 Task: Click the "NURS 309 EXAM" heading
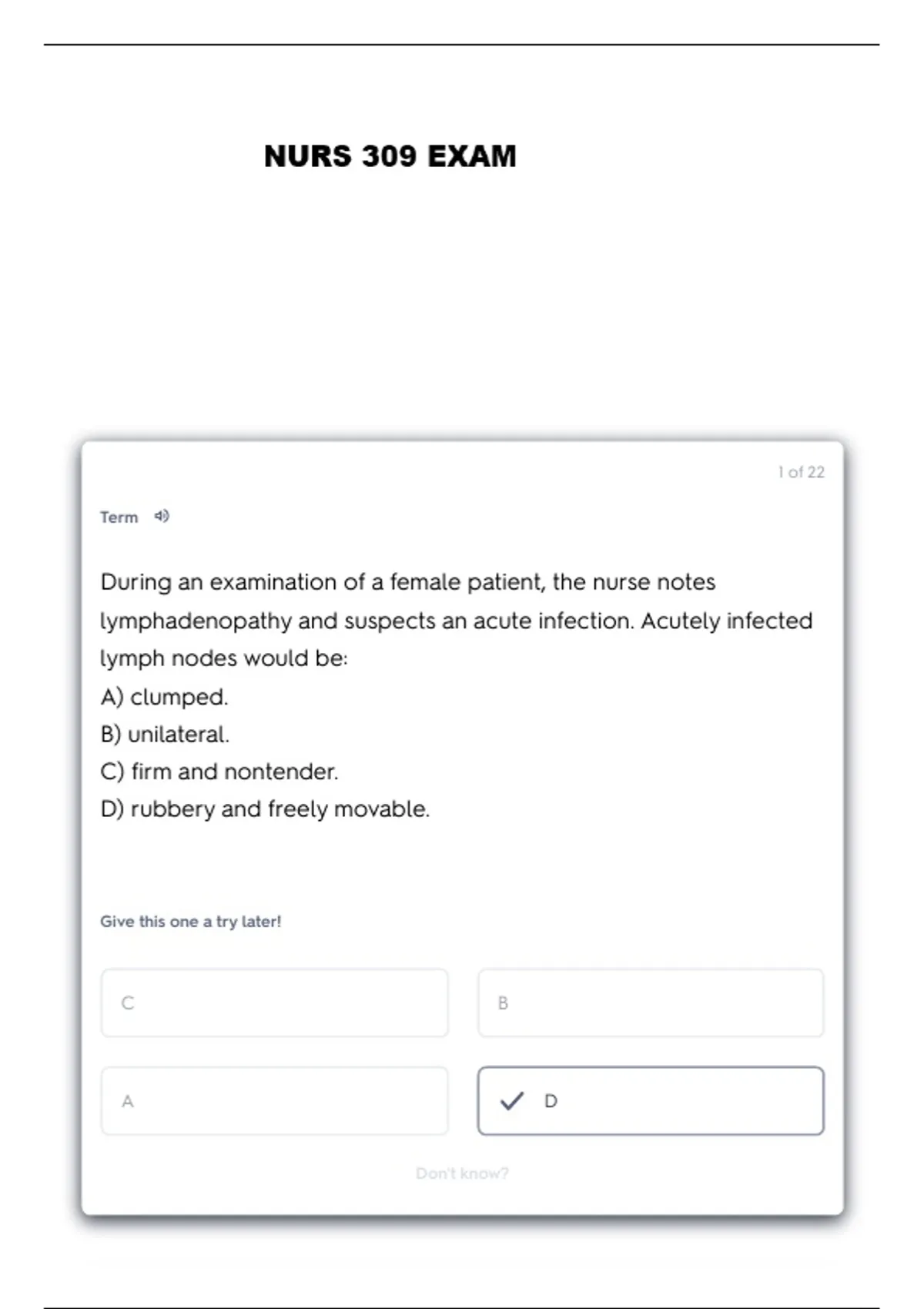click(x=390, y=156)
